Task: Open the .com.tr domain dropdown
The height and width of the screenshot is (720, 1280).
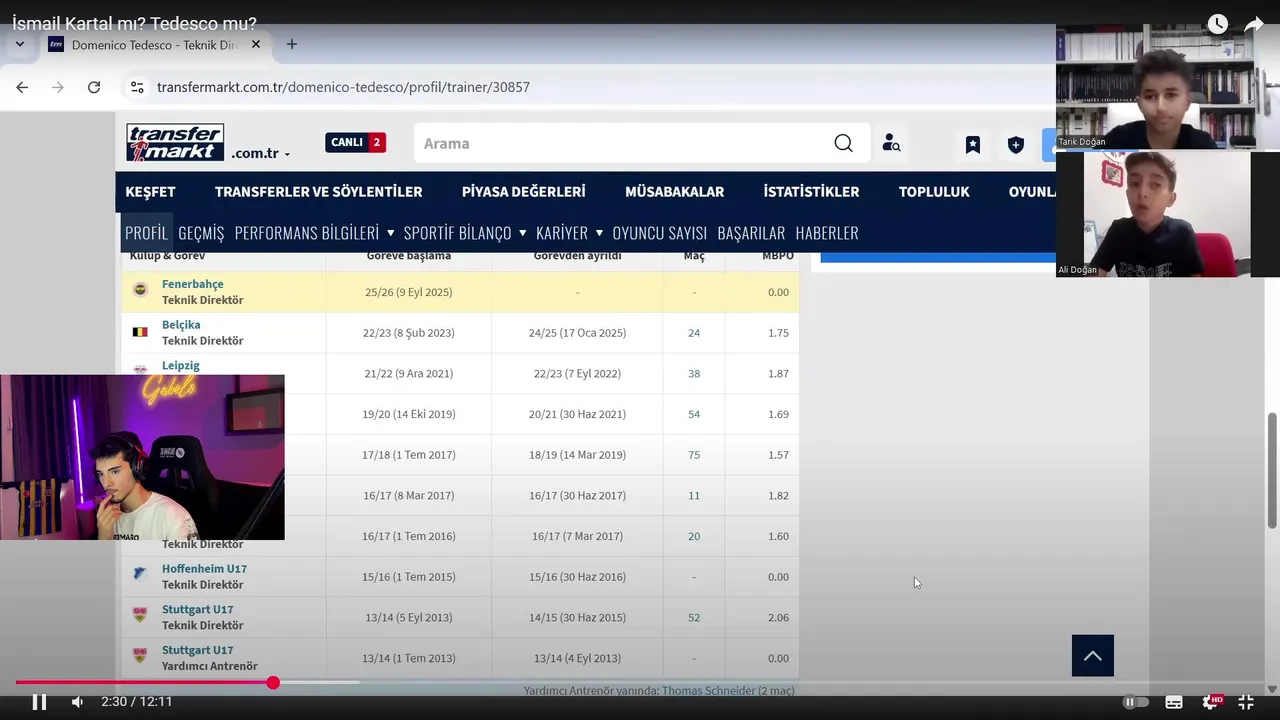Action: (261, 154)
